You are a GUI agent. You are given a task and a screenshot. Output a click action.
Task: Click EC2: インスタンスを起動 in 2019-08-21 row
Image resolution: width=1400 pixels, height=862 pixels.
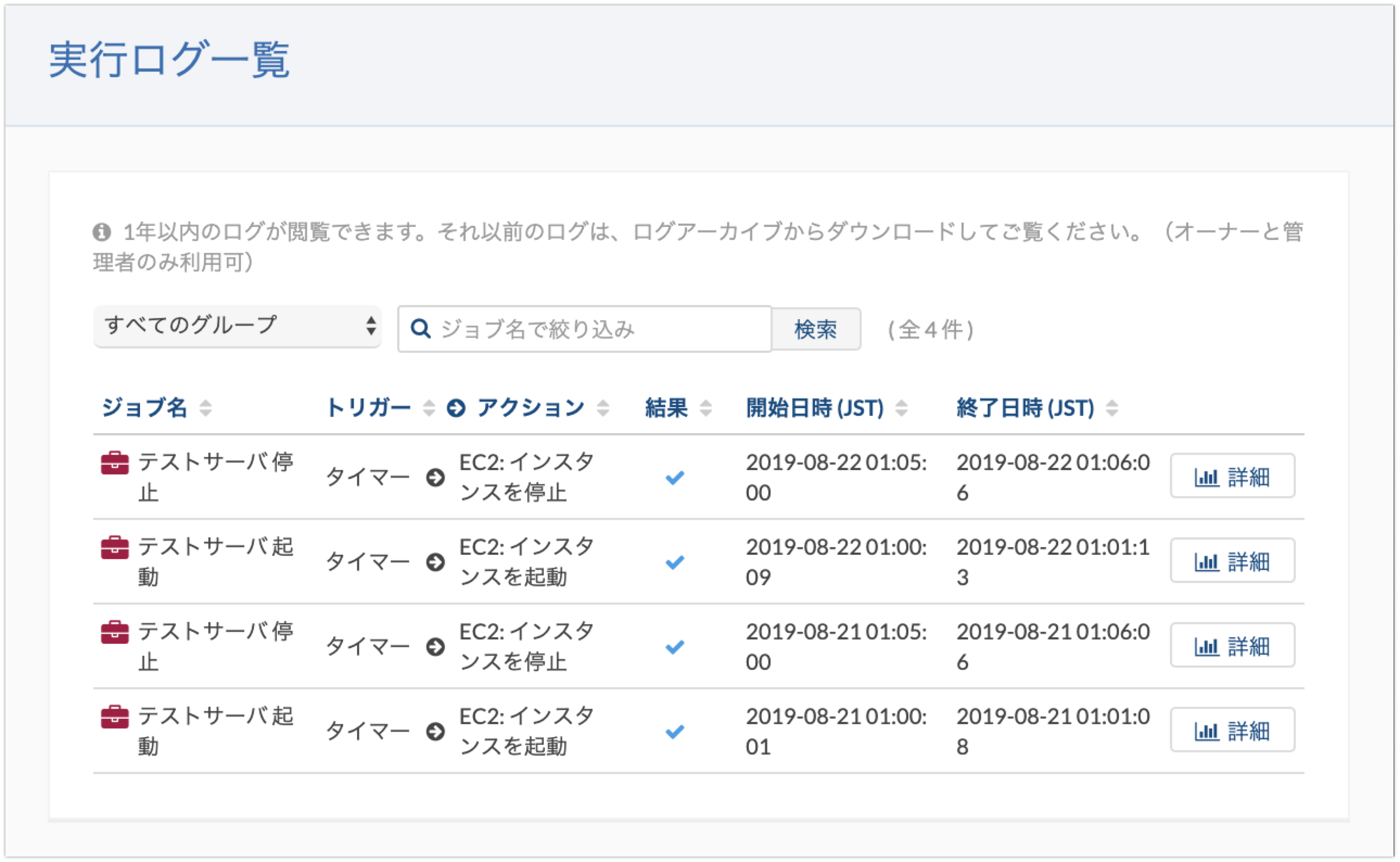coord(526,731)
